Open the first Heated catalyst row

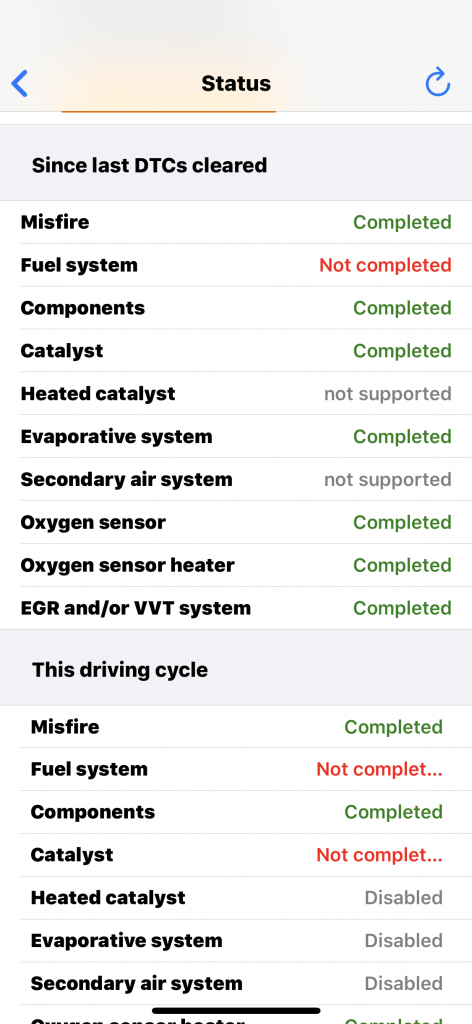(x=236, y=394)
